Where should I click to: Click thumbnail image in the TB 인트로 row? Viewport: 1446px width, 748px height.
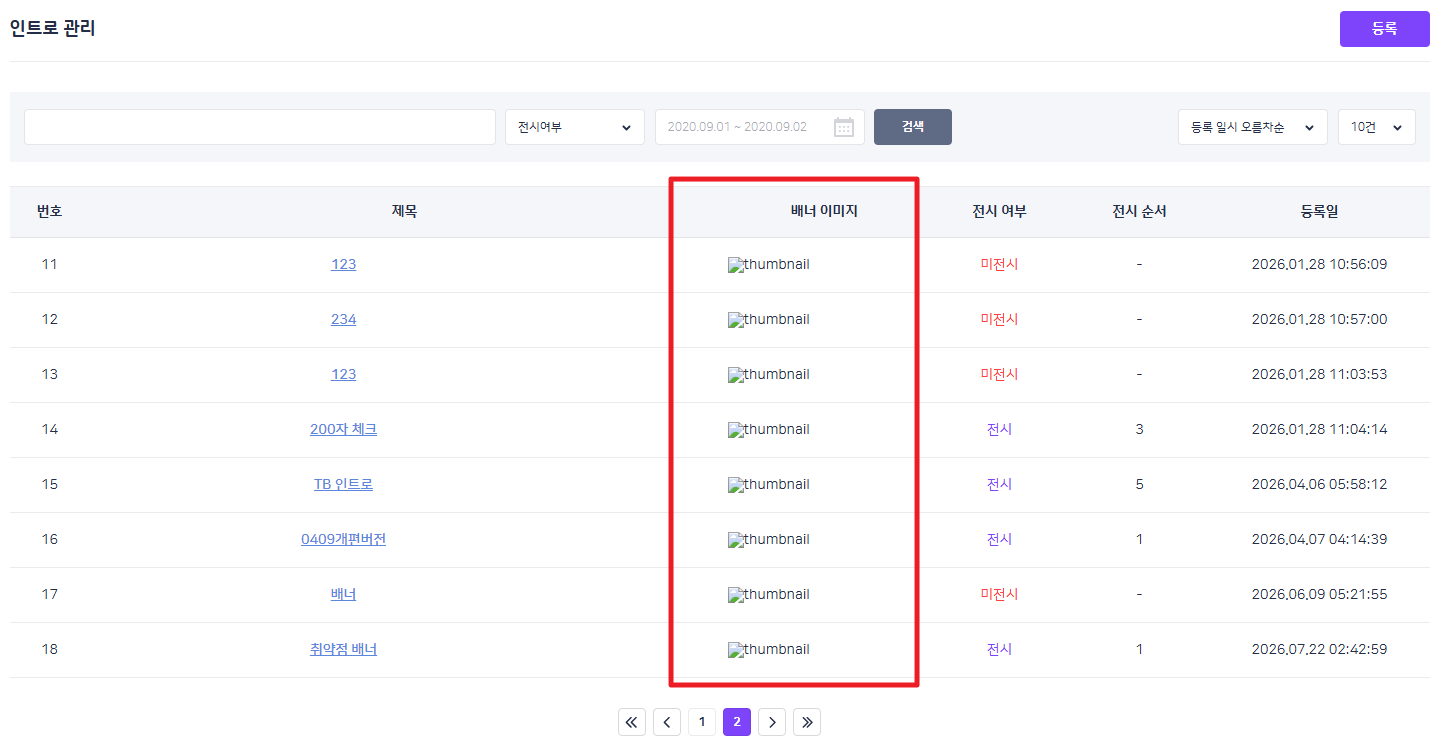[769, 485]
